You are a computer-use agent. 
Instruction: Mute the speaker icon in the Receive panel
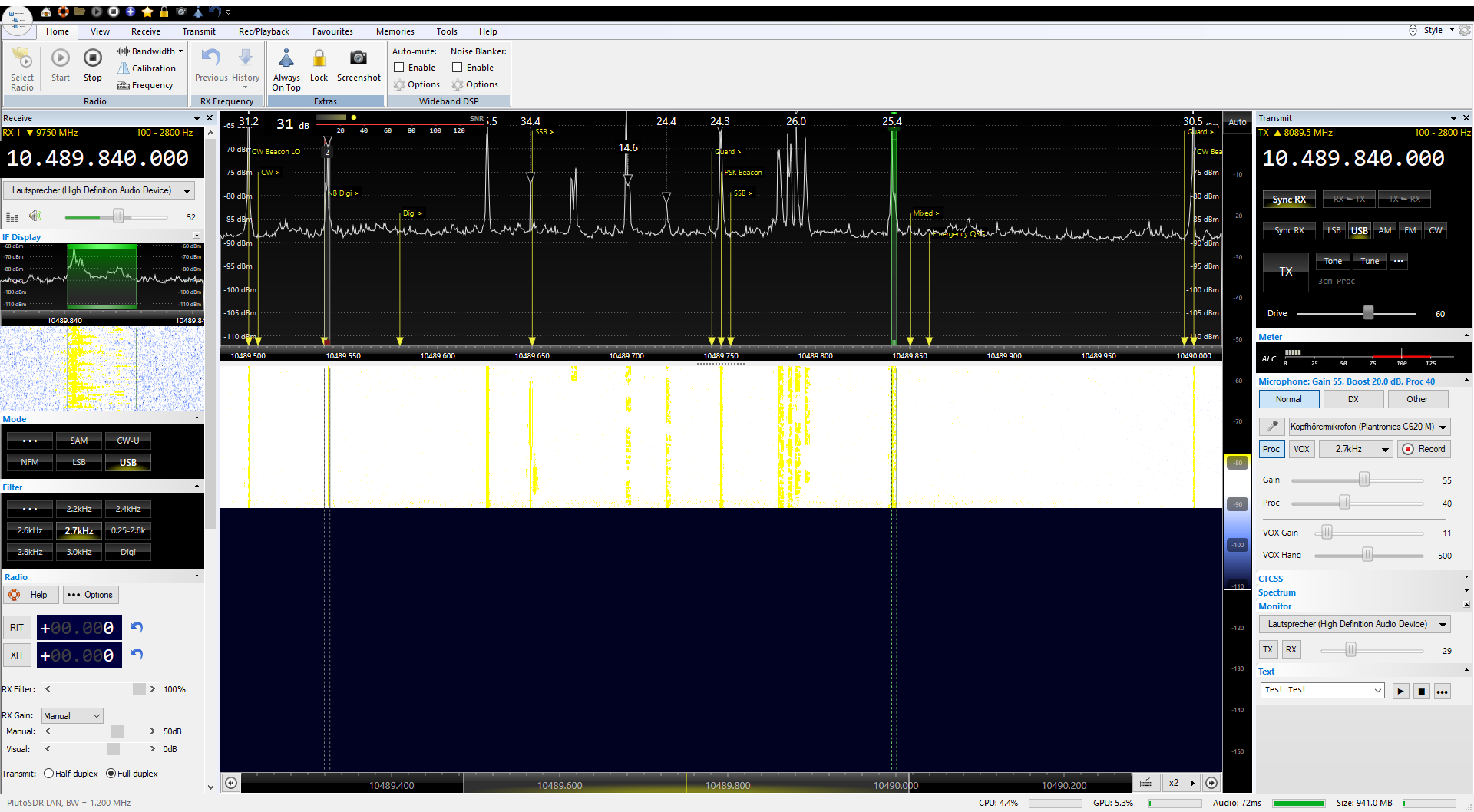(35, 216)
